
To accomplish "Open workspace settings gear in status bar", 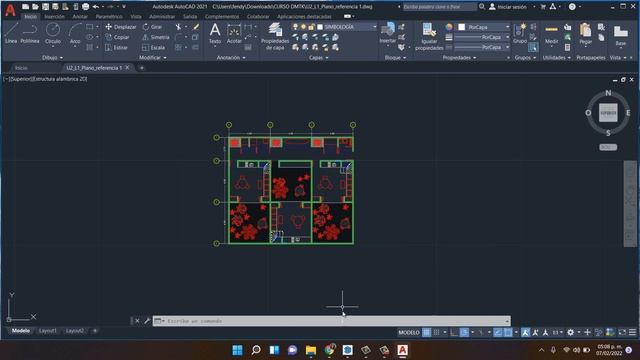I will click(571, 332).
